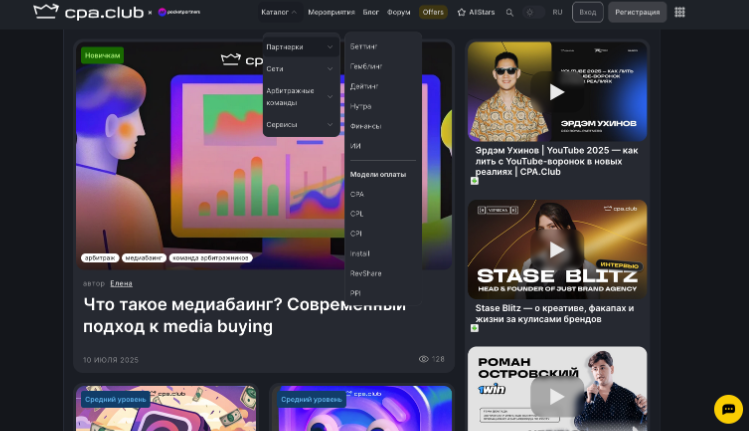Select the CPA payment model

click(357, 194)
